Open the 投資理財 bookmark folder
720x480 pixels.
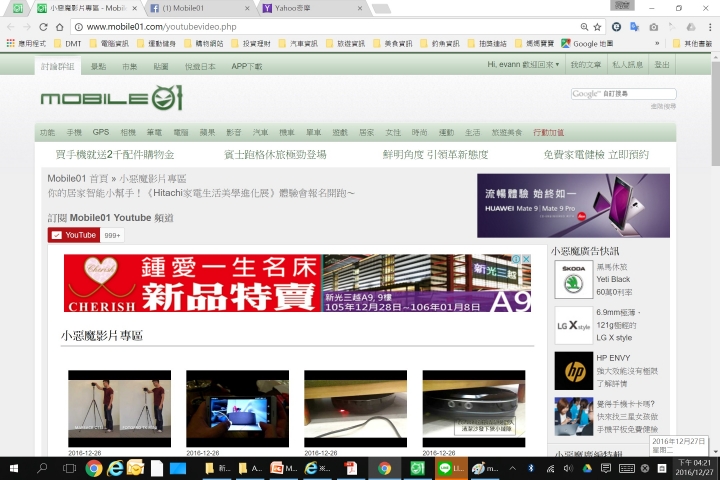tap(251, 44)
